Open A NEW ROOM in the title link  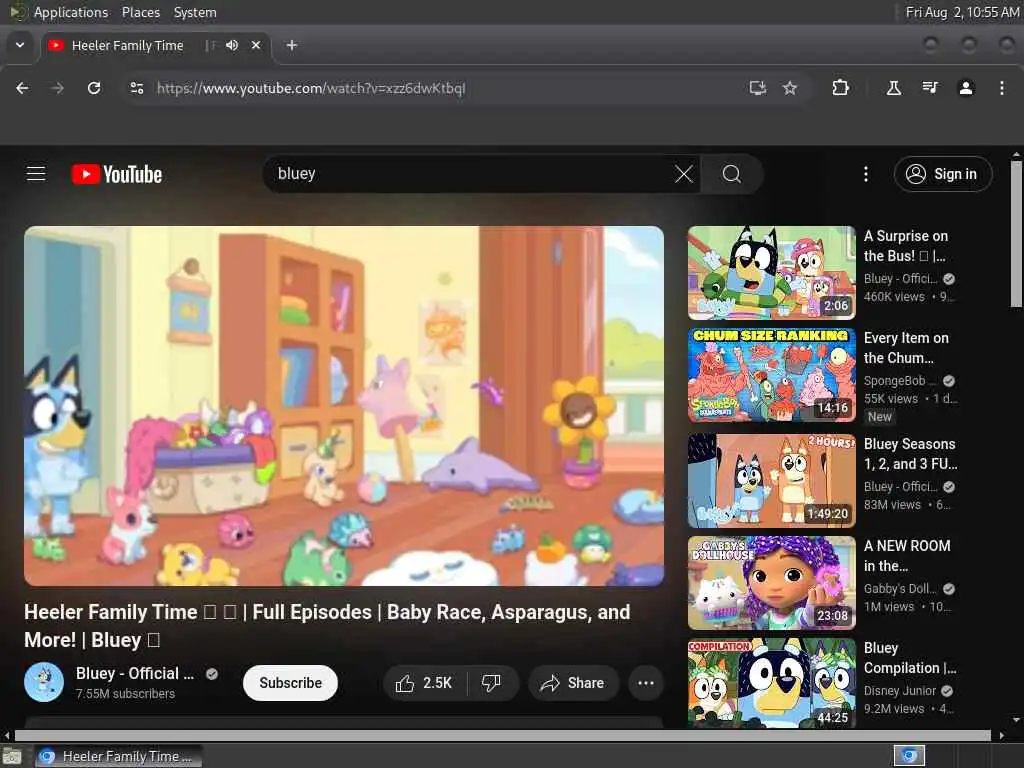[907, 556]
